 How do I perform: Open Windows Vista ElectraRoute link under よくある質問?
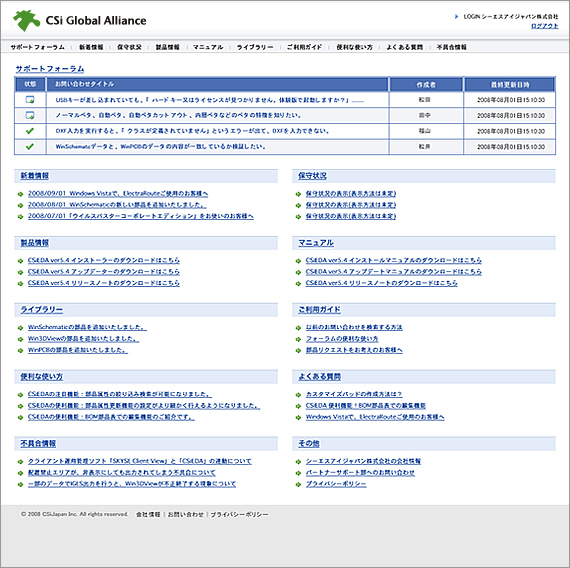pos(375,417)
